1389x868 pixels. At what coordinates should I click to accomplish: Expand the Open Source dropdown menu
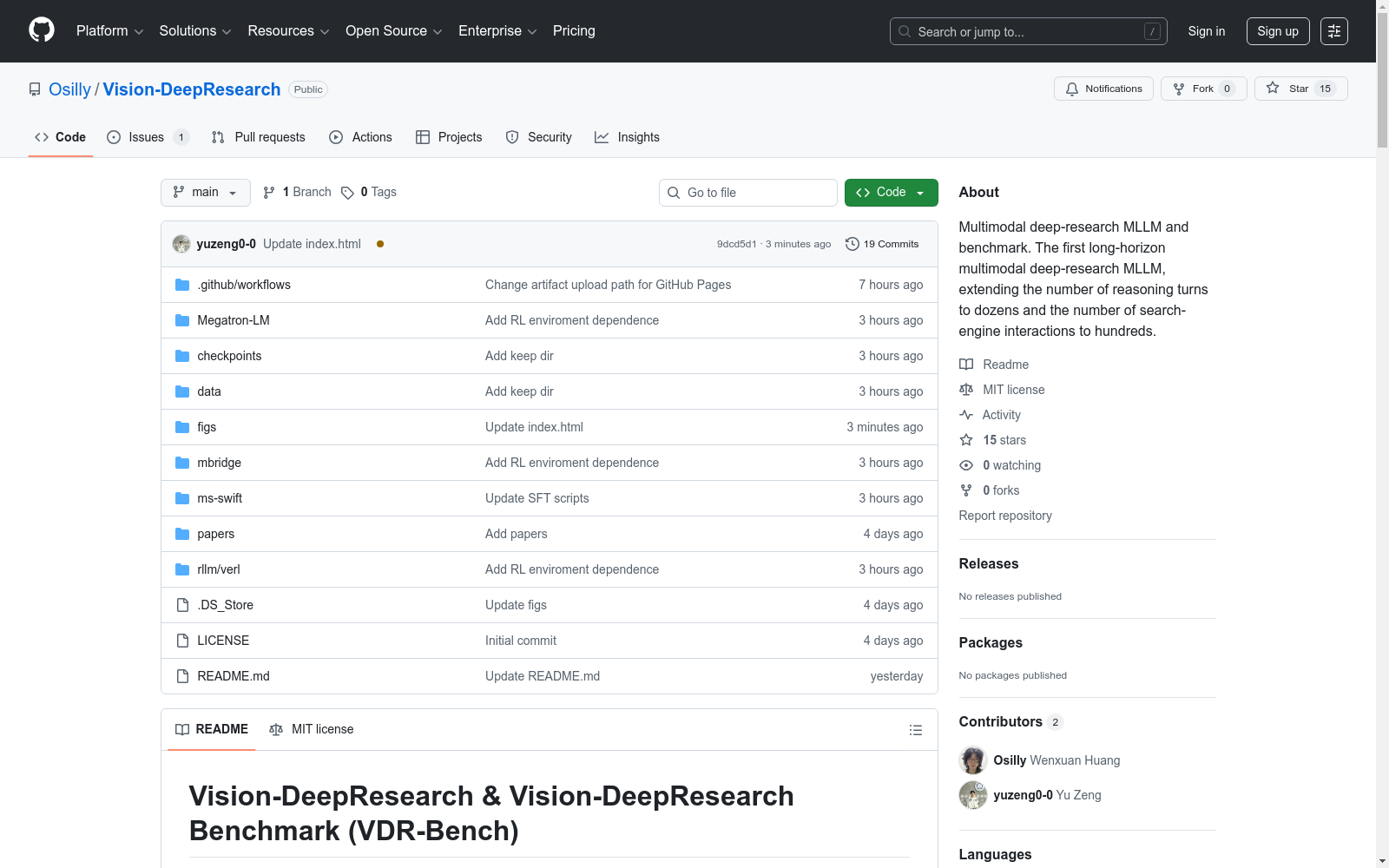click(x=394, y=31)
